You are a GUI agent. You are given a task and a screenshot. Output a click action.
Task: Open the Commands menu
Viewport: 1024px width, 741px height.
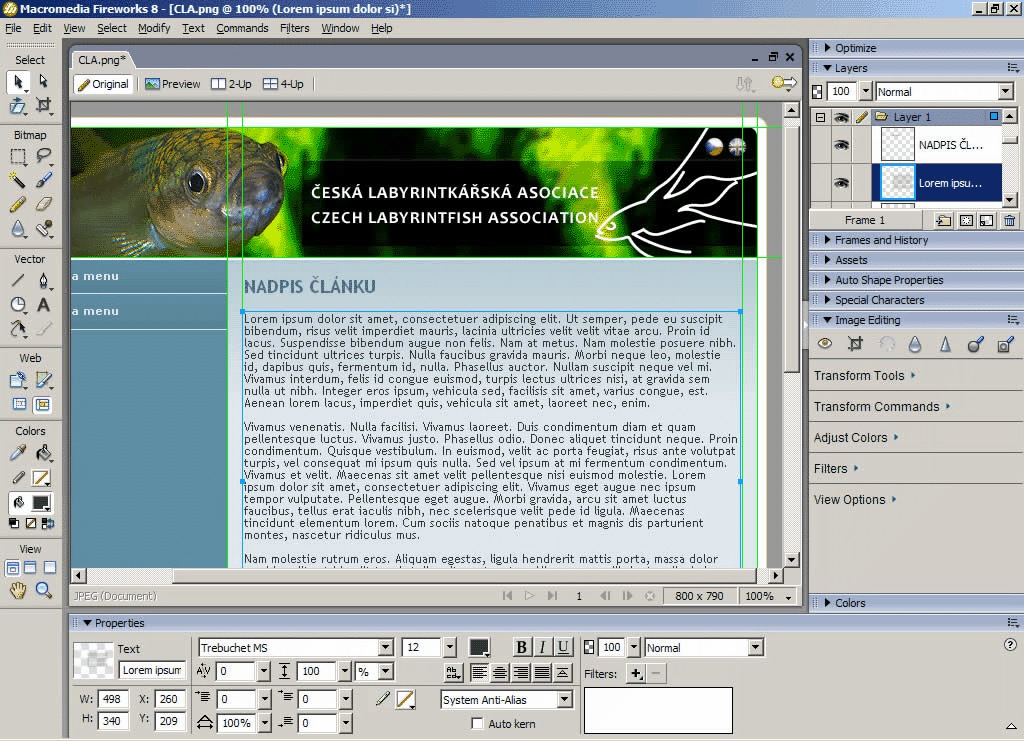(x=242, y=28)
